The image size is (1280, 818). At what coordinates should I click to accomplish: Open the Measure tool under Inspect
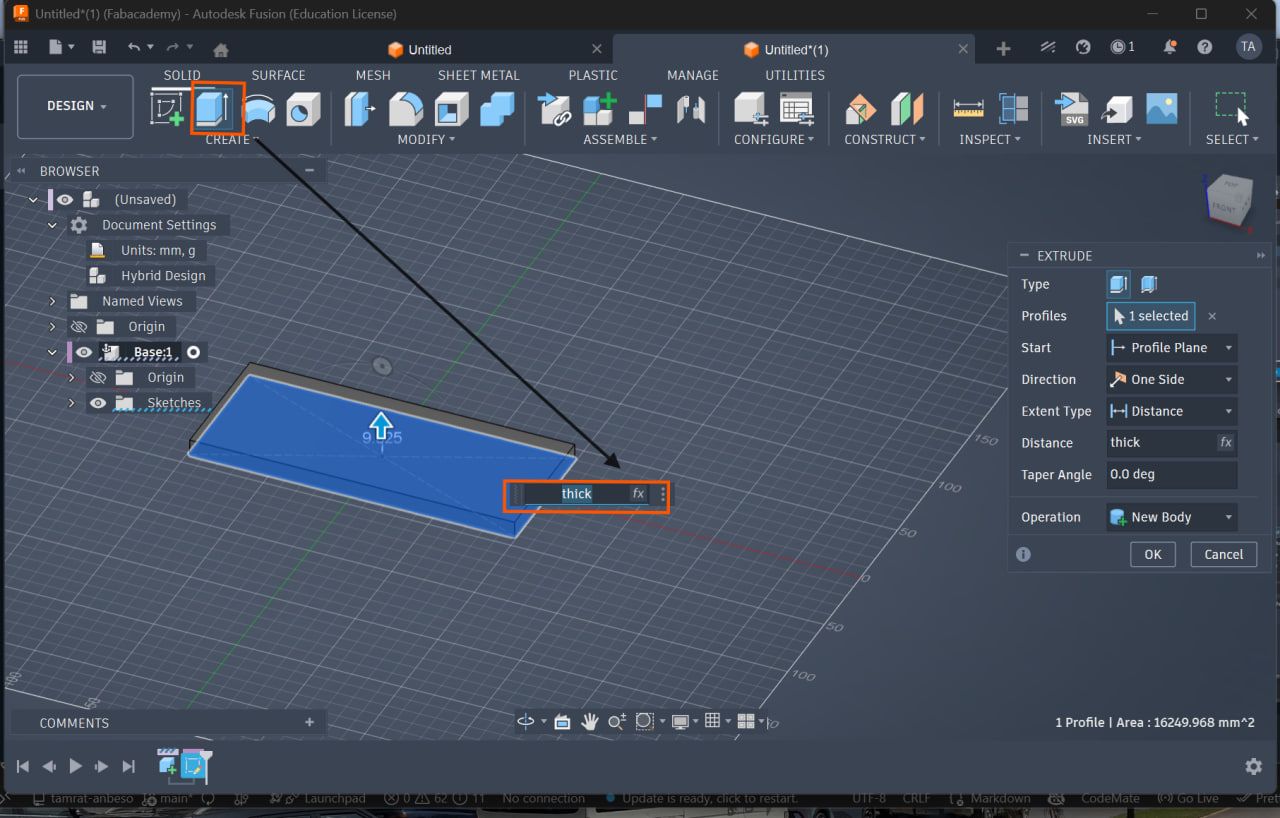[x=968, y=109]
